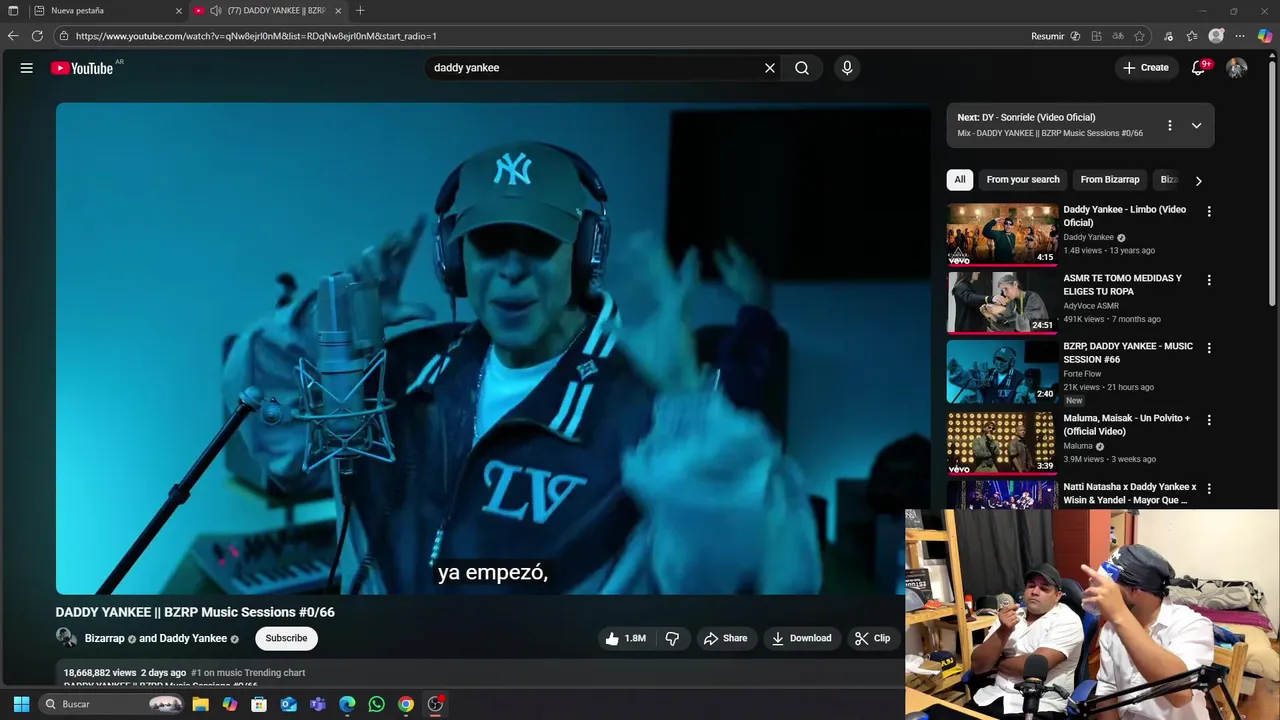Share the video
1280x720 pixels.
726,638
